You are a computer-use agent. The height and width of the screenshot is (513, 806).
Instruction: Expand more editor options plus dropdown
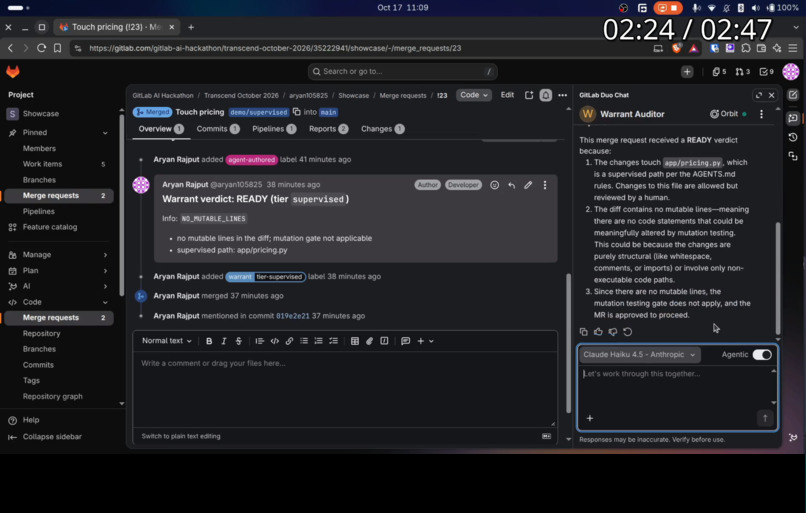coord(425,341)
